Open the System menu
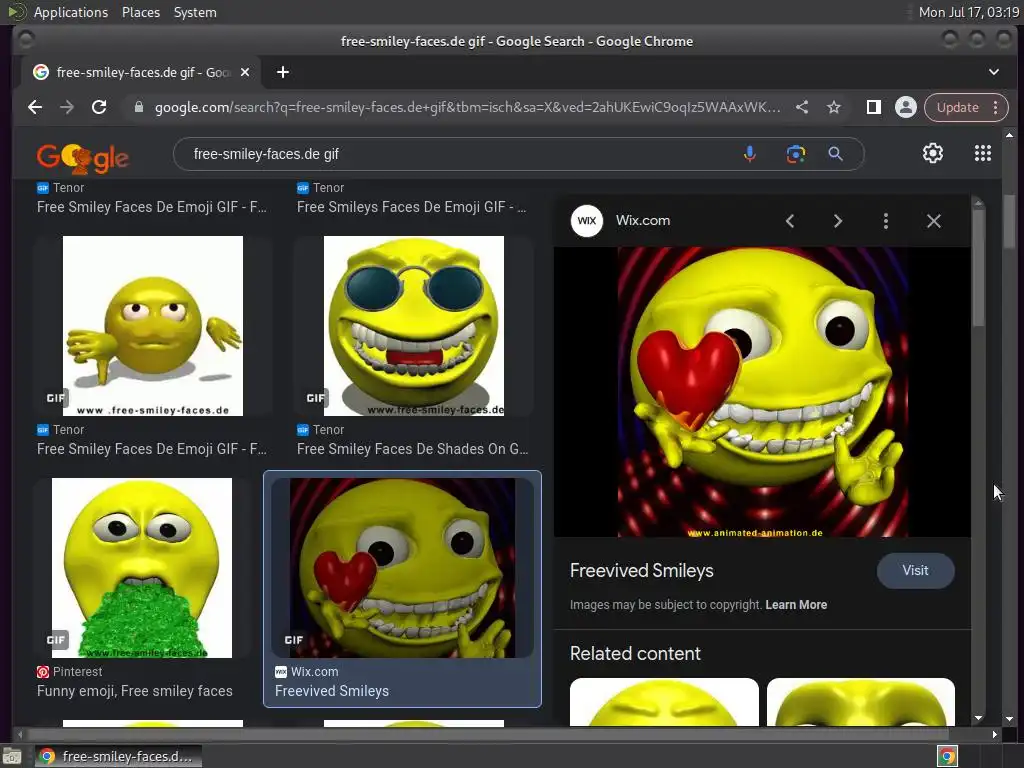Image resolution: width=1024 pixels, height=768 pixels. [195, 12]
